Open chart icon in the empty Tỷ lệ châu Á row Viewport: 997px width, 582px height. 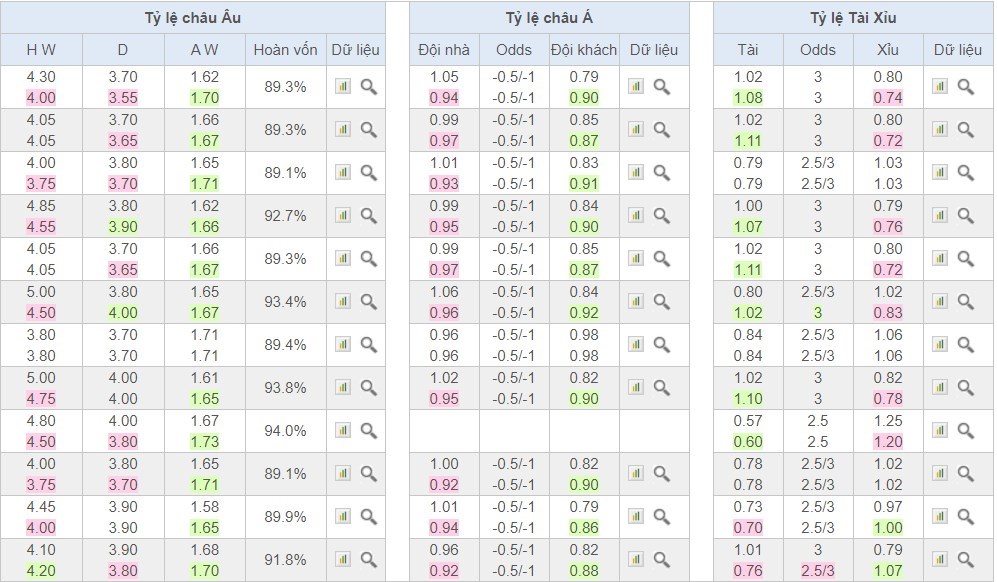[x=636, y=430]
